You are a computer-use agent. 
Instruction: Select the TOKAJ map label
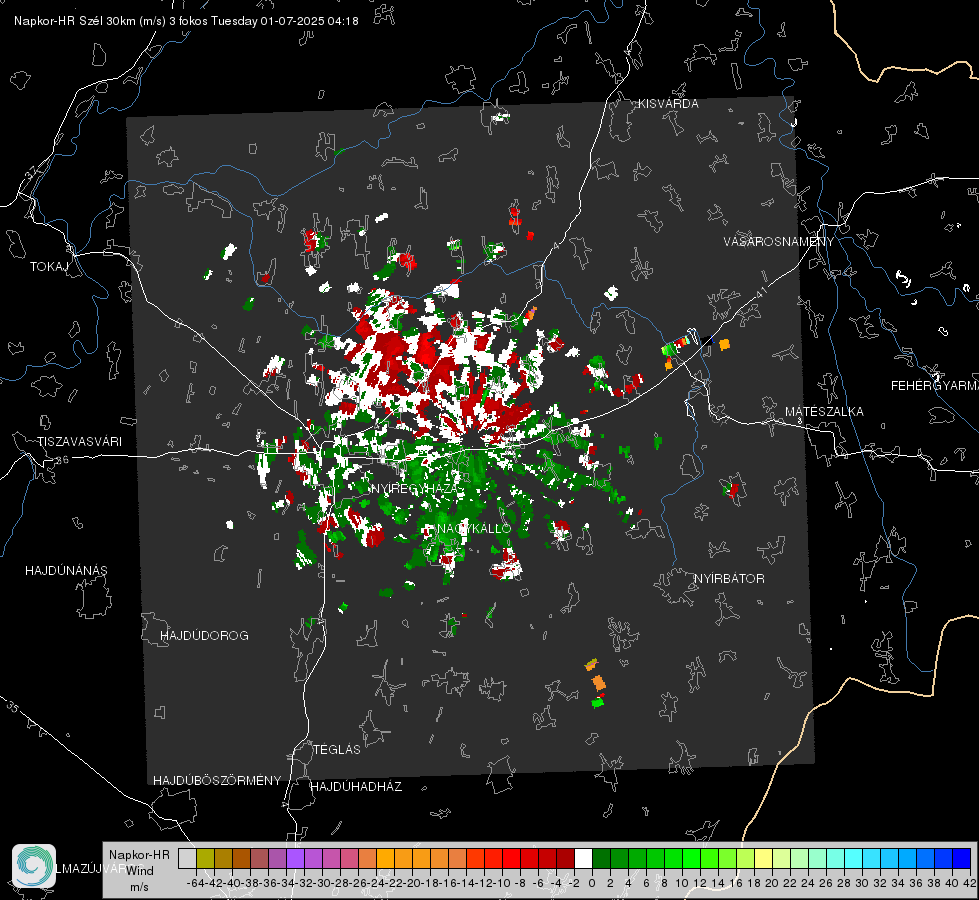tap(49, 267)
